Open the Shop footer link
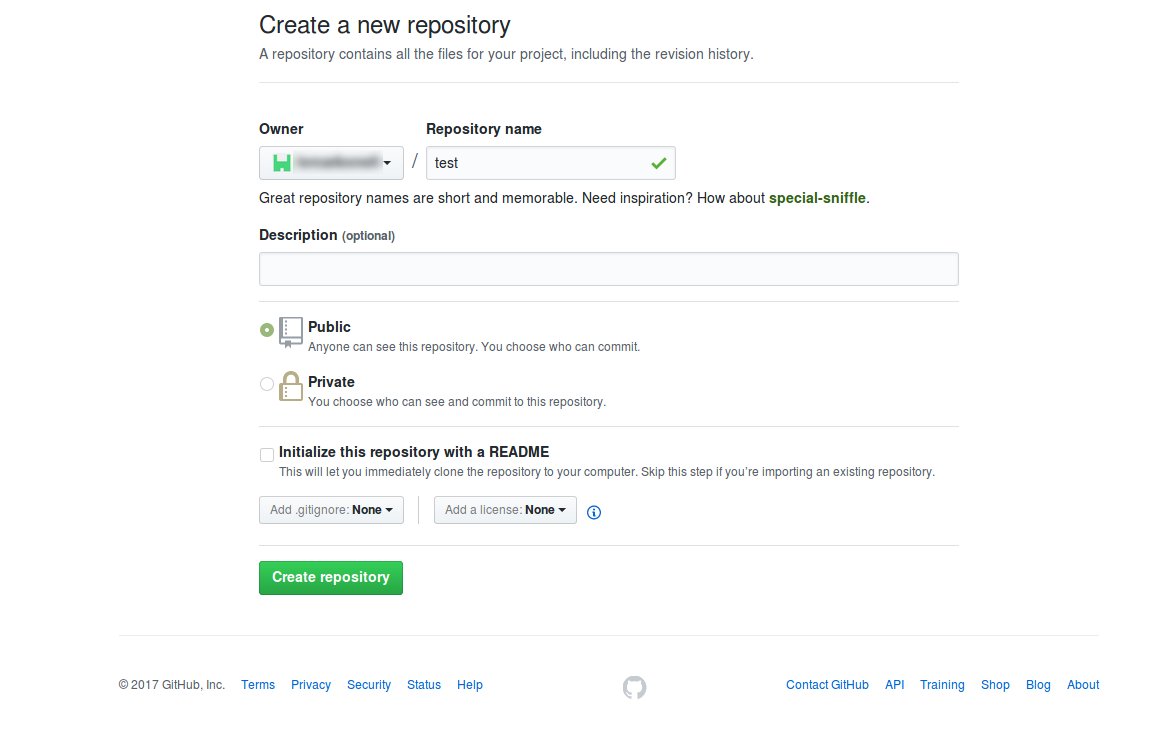This screenshot has height=745, width=1170. tap(995, 685)
